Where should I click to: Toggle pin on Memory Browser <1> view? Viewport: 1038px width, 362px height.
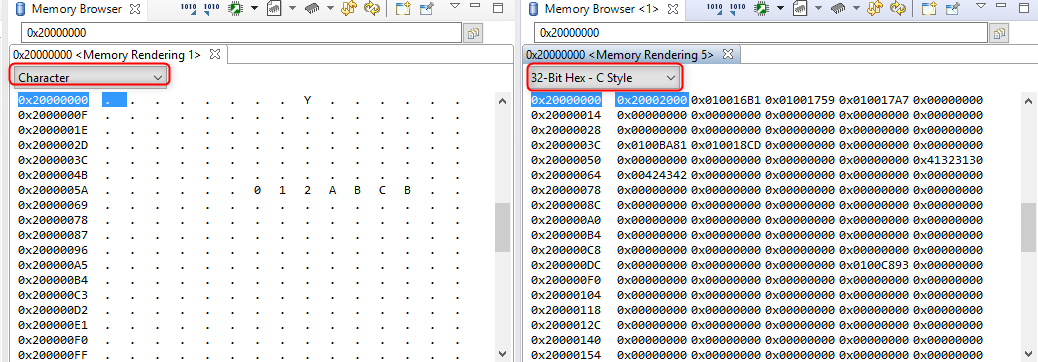(953, 9)
